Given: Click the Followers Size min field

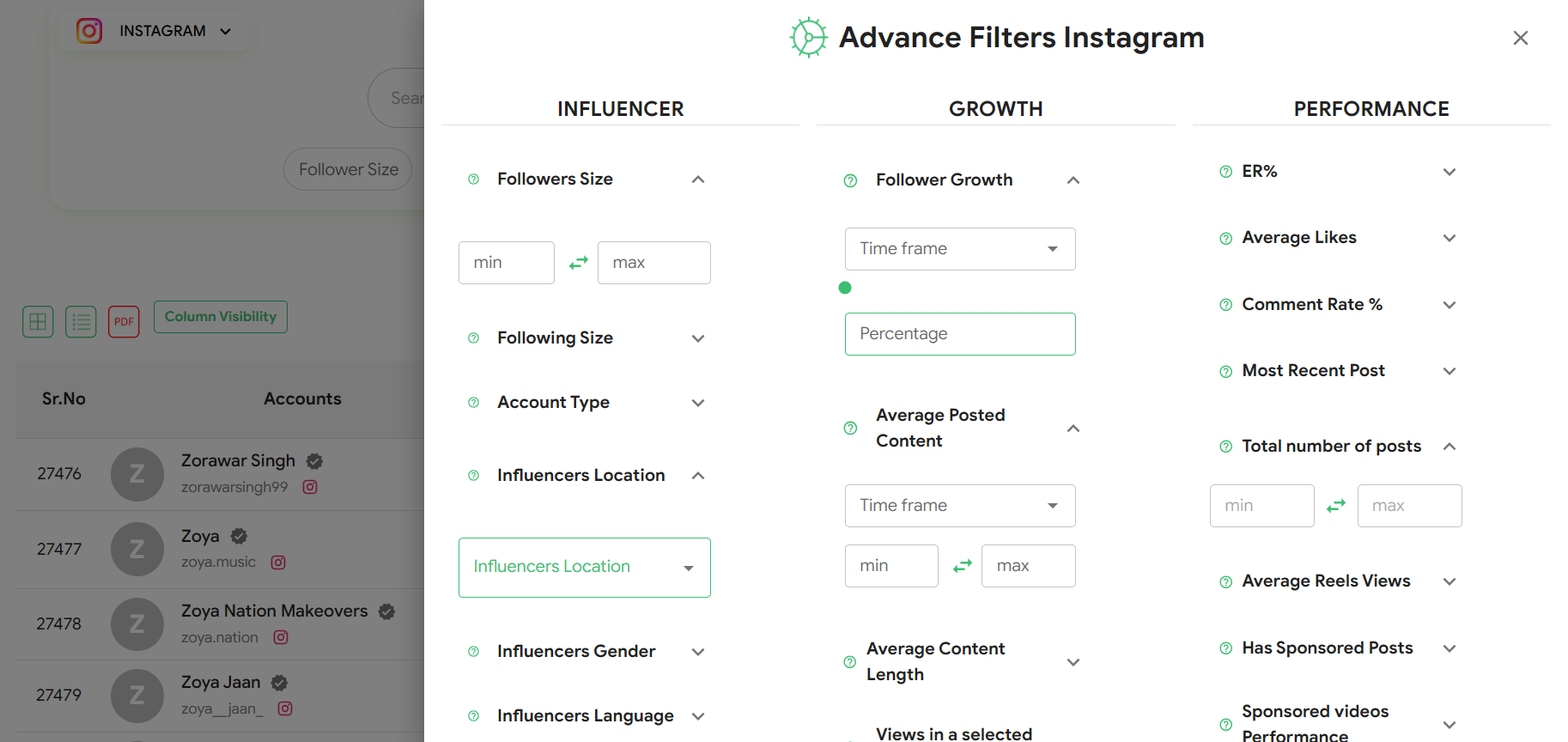Looking at the screenshot, I should (x=507, y=263).
